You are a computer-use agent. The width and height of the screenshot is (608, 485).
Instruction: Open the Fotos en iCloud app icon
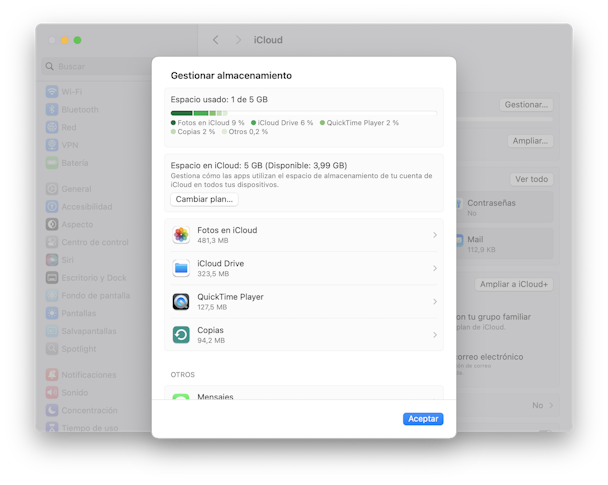point(181,235)
